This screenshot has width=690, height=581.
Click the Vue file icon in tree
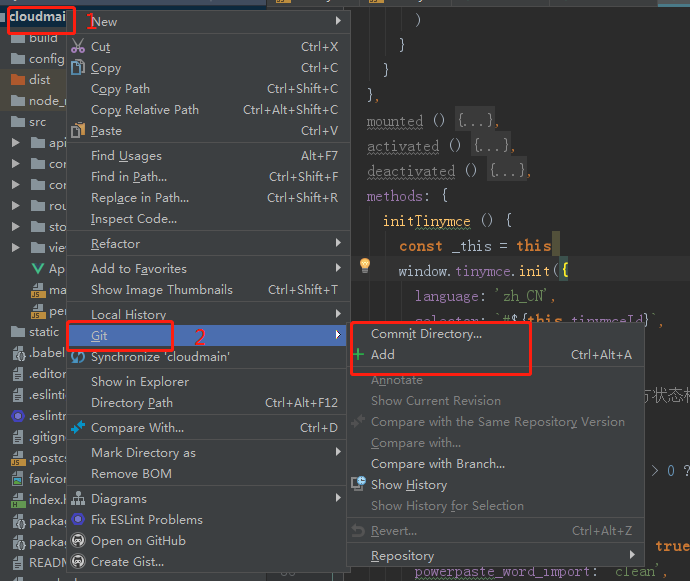[38, 268]
